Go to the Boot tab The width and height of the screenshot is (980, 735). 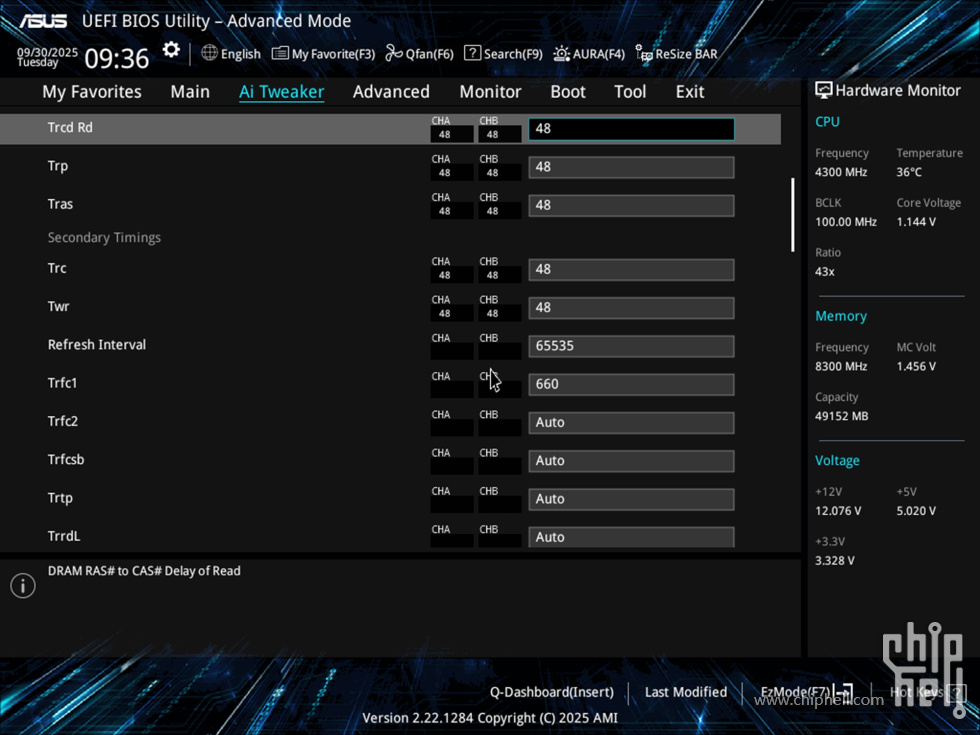pos(568,92)
